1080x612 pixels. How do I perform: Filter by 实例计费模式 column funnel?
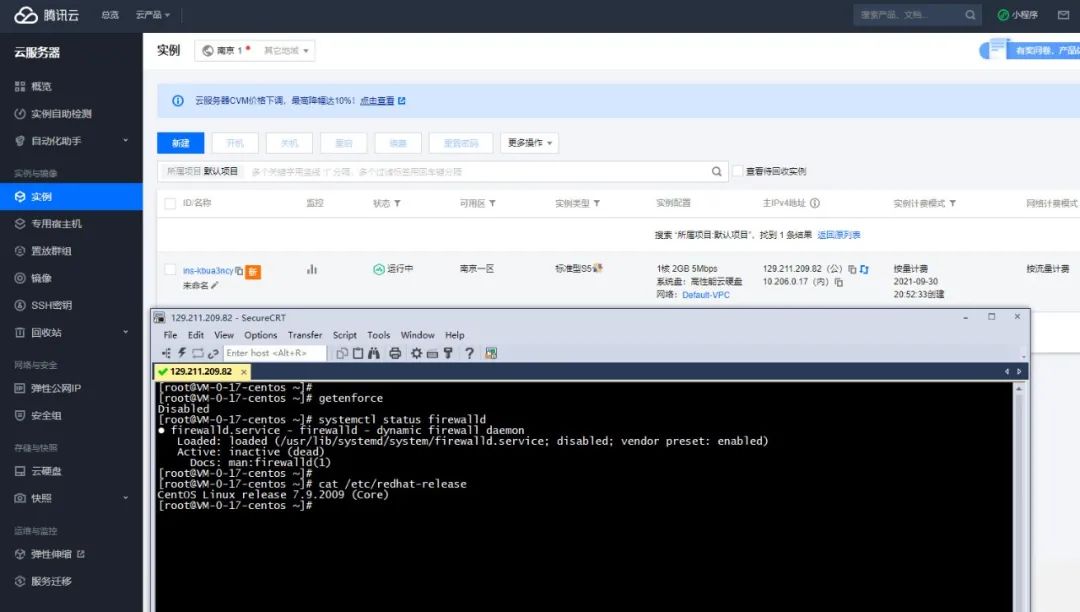(x=953, y=204)
